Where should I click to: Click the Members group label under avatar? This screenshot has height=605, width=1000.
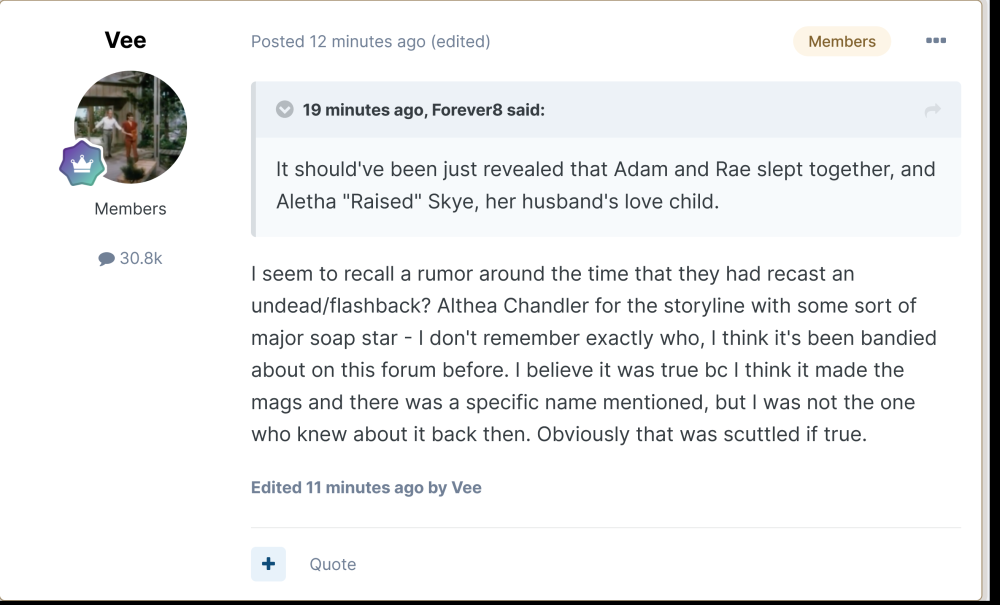[x=130, y=209]
